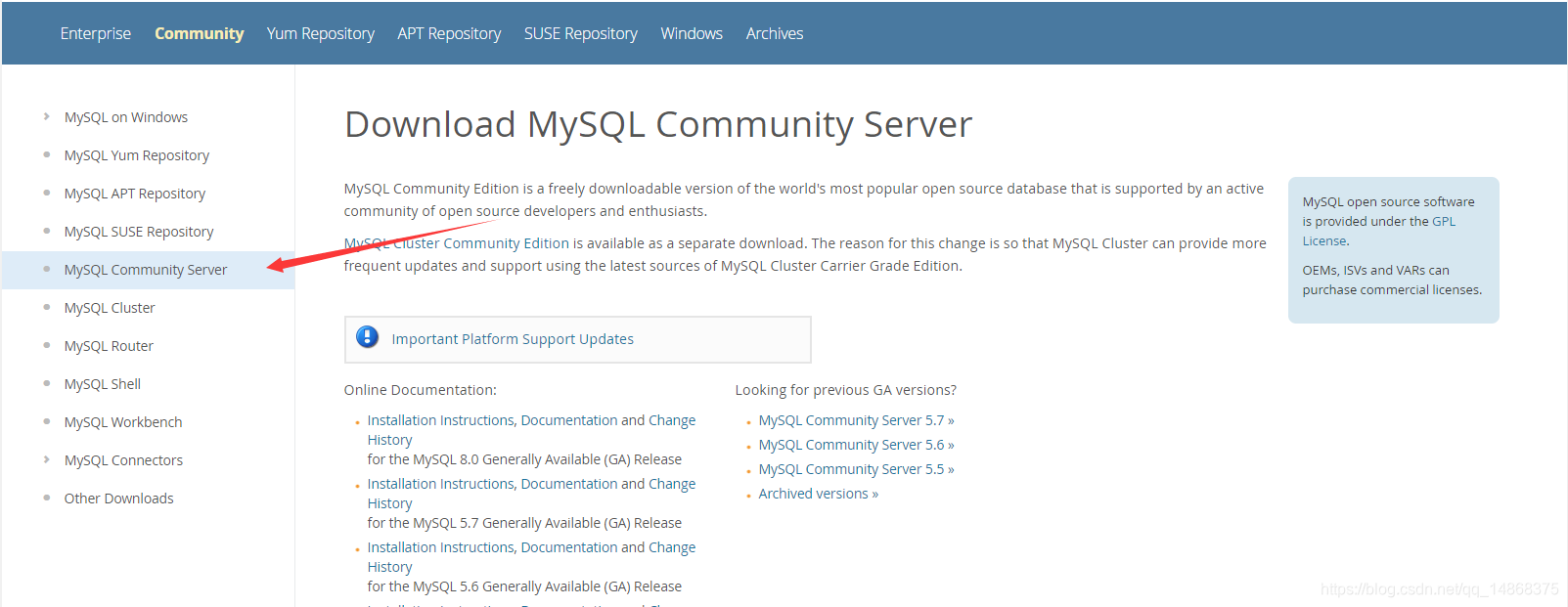
Task: Go to MySQL Community Server 5.7
Action: (856, 420)
